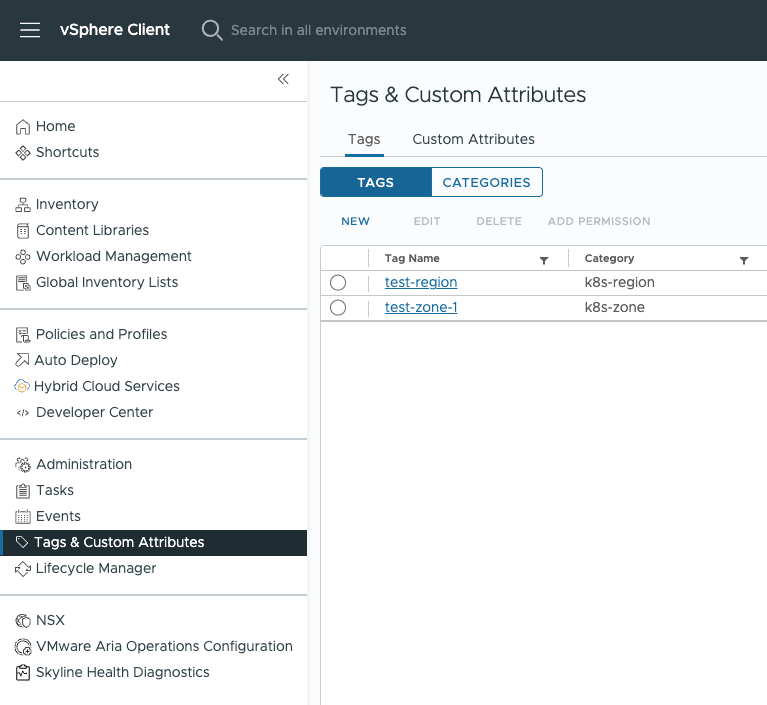The image size is (767, 705).
Task: Open Hybrid Cloud Services icon
Action: click(x=23, y=387)
